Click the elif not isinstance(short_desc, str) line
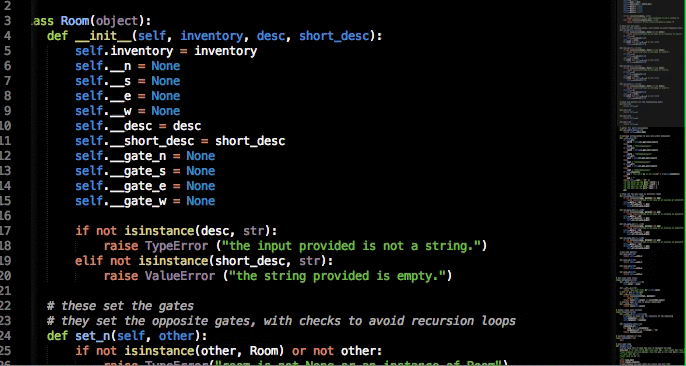The image size is (686, 366). (x=204, y=261)
